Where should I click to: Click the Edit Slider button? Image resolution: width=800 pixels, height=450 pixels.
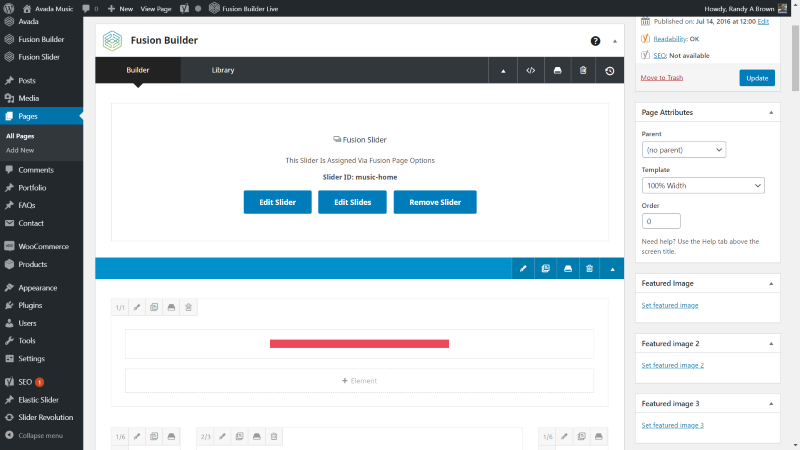click(278, 202)
